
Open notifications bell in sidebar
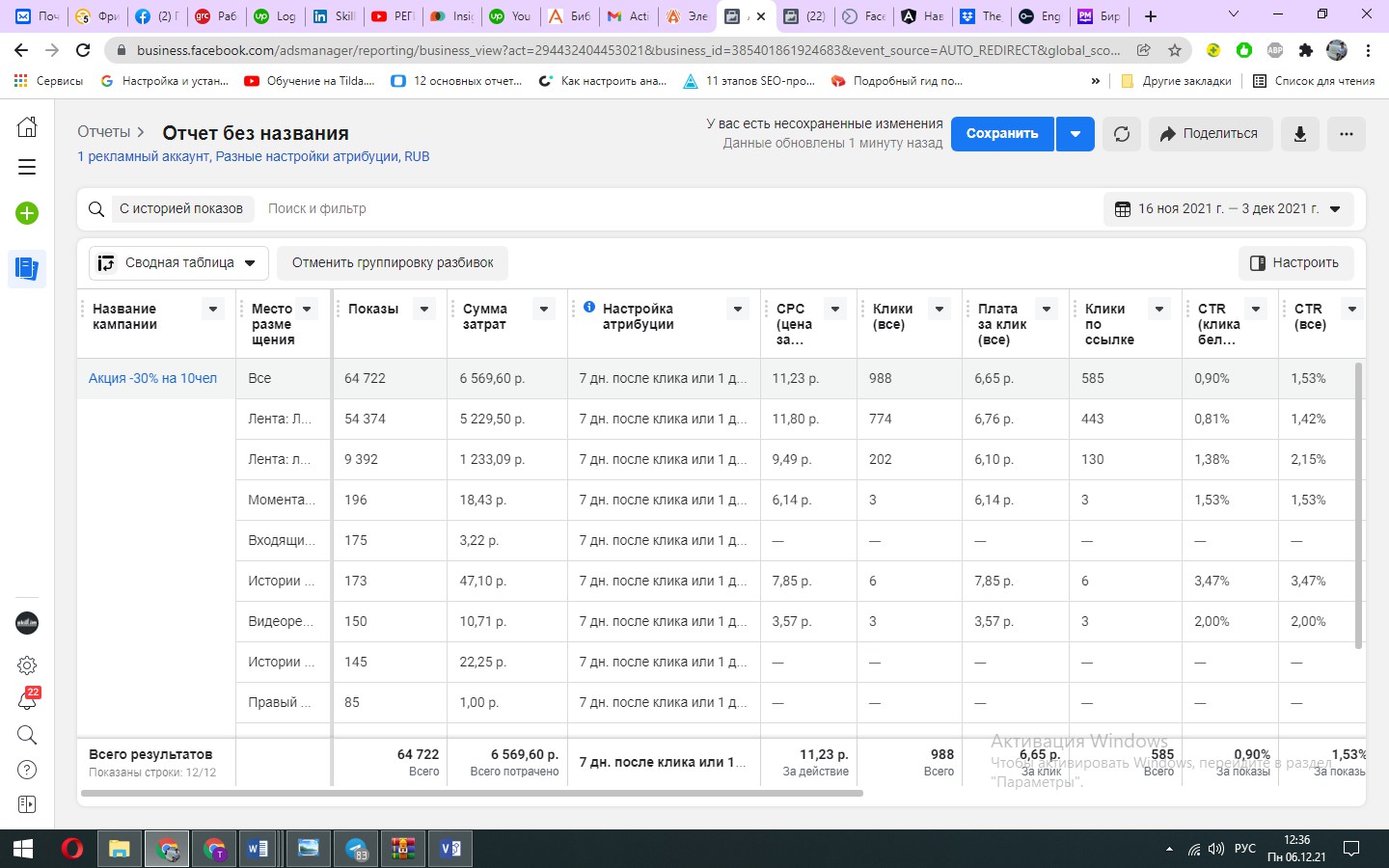pos(27,700)
